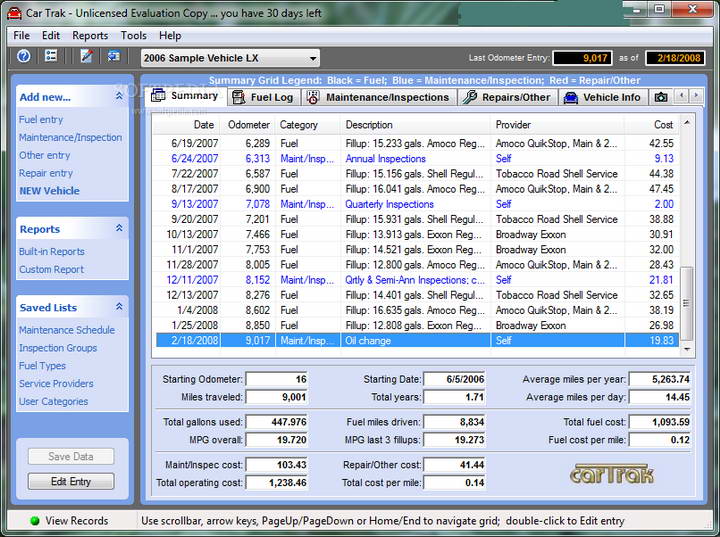Click the MPG overall value field

[x=277, y=440]
